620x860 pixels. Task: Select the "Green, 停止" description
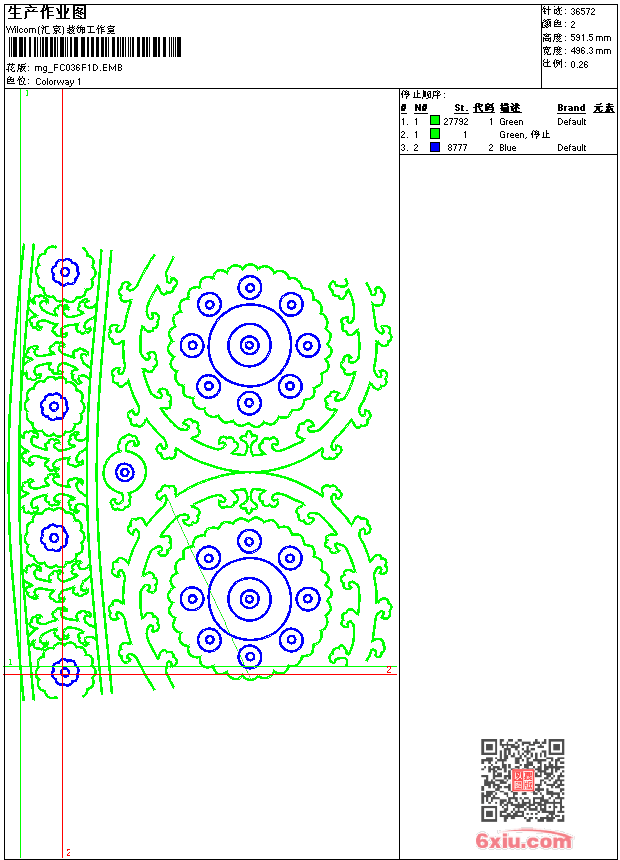coord(525,134)
